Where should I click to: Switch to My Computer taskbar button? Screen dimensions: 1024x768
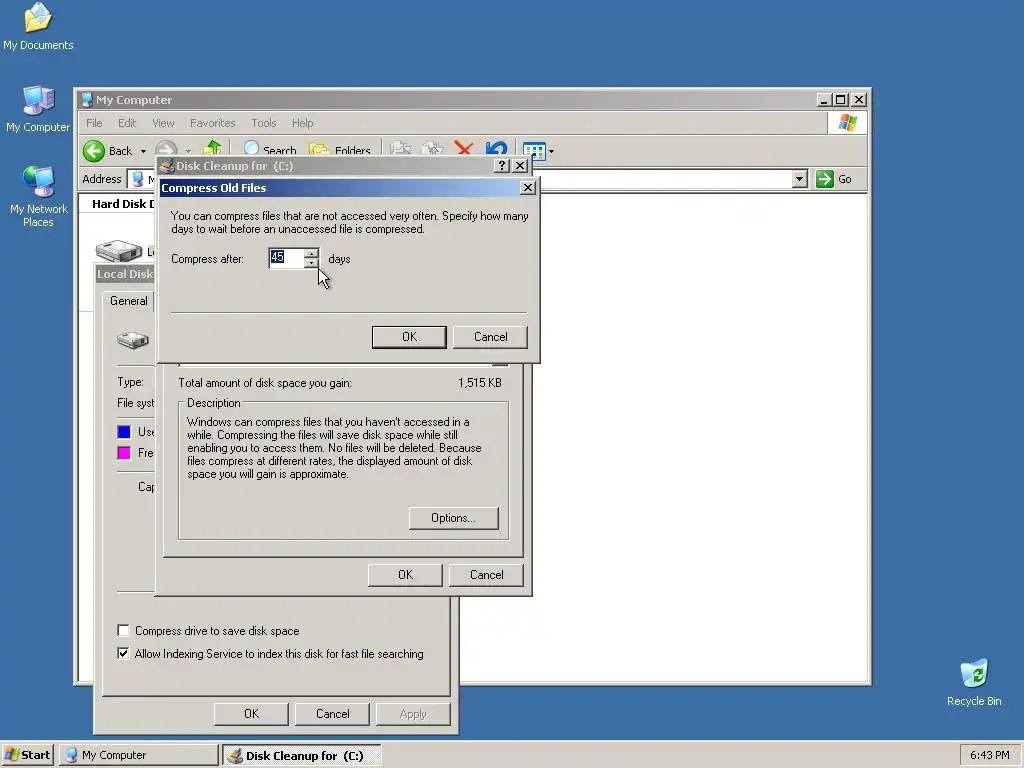click(139, 755)
